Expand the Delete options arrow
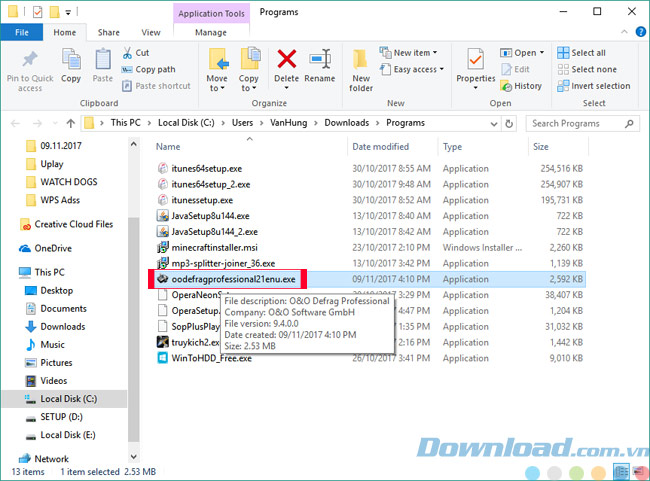This screenshot has width=650, height=481. pyautogui.click(x=286, y=88)
